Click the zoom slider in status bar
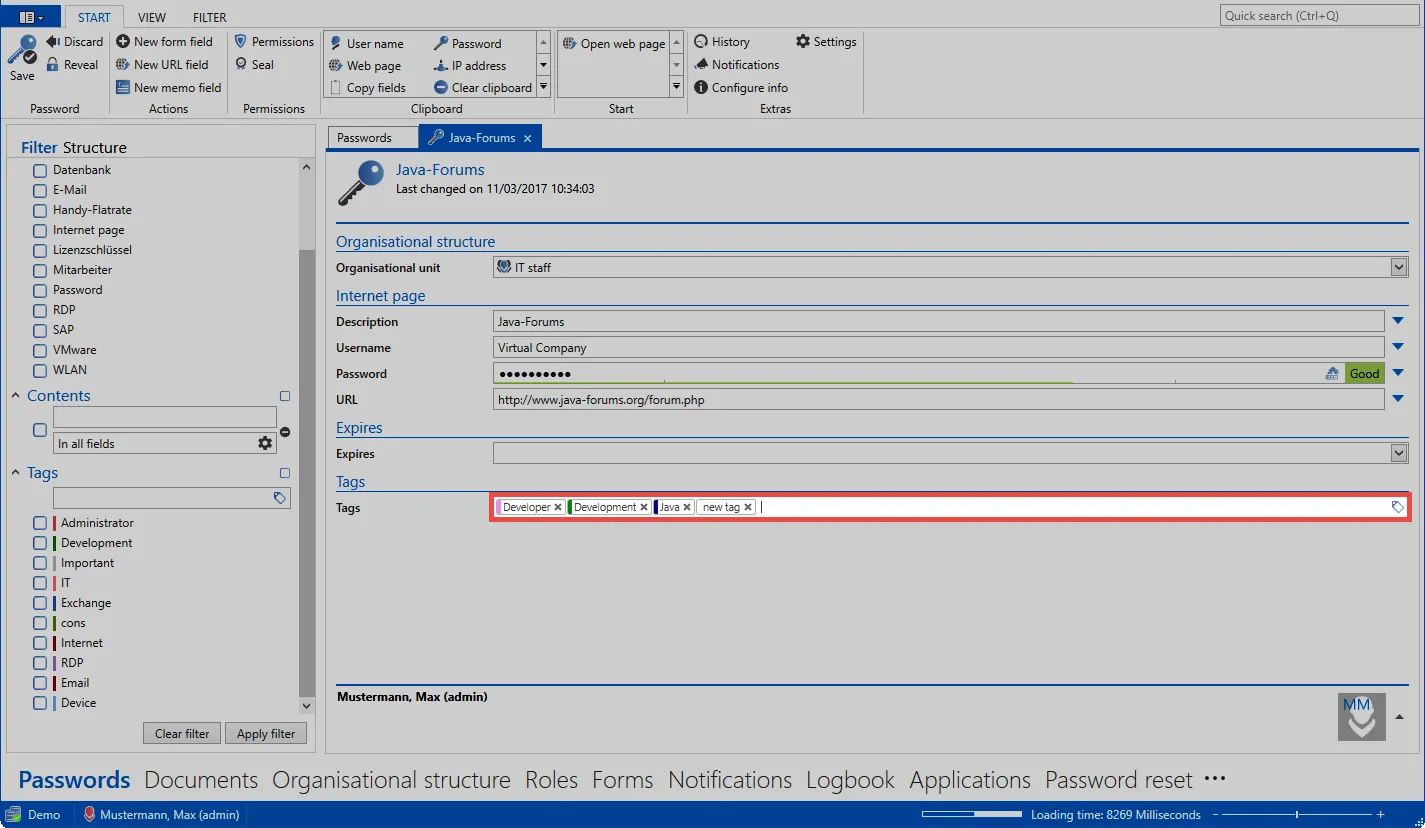 [1297, 815]
